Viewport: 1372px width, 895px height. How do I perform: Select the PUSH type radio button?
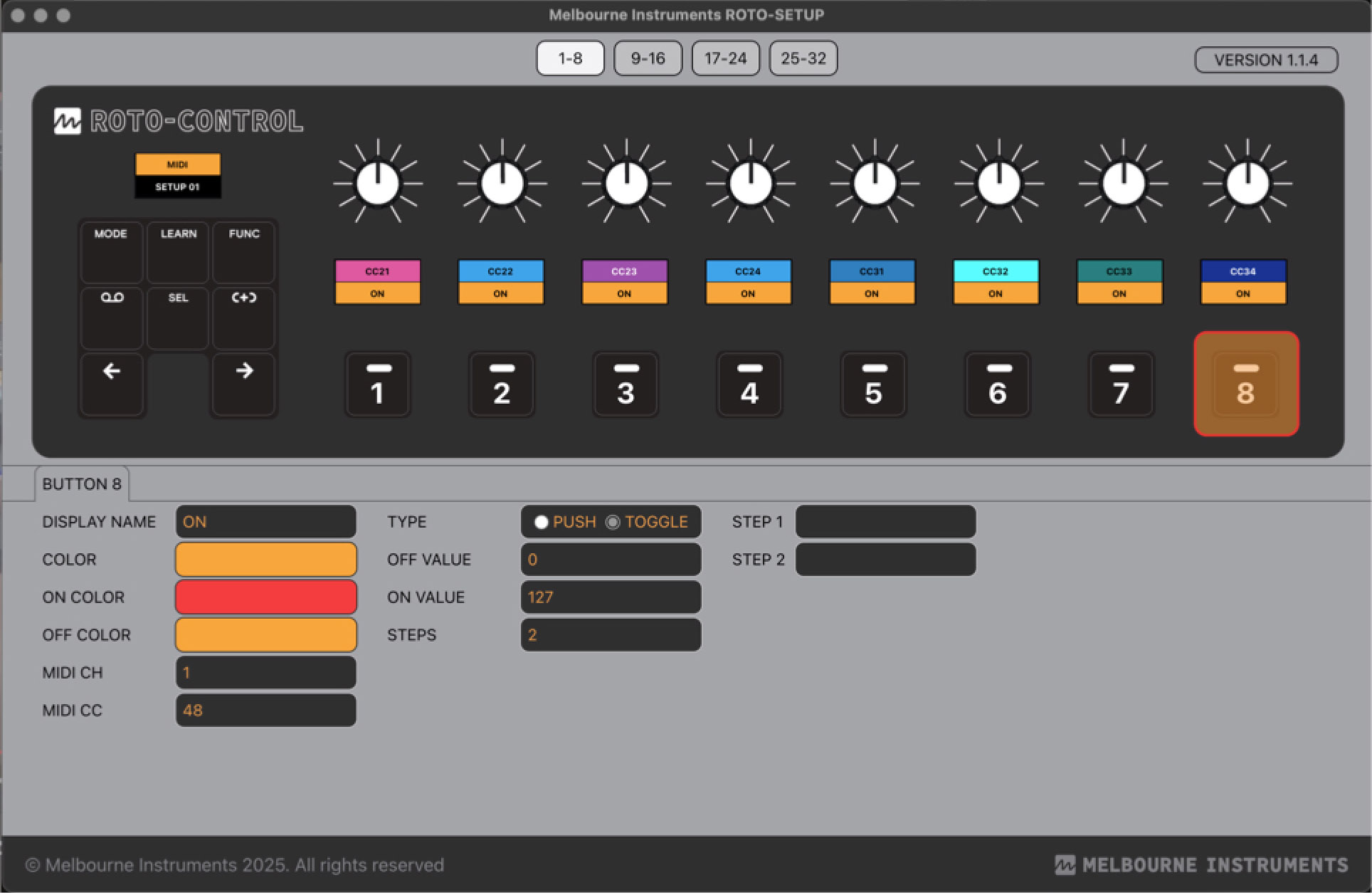tap(542, 522)
